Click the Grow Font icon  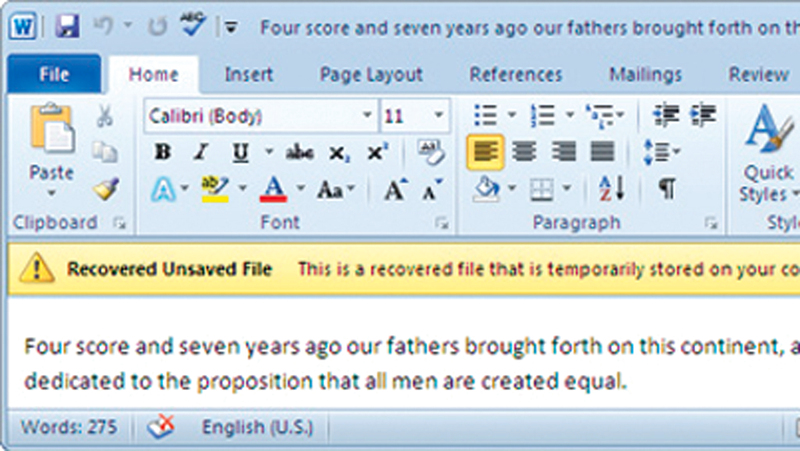[395, 189]
